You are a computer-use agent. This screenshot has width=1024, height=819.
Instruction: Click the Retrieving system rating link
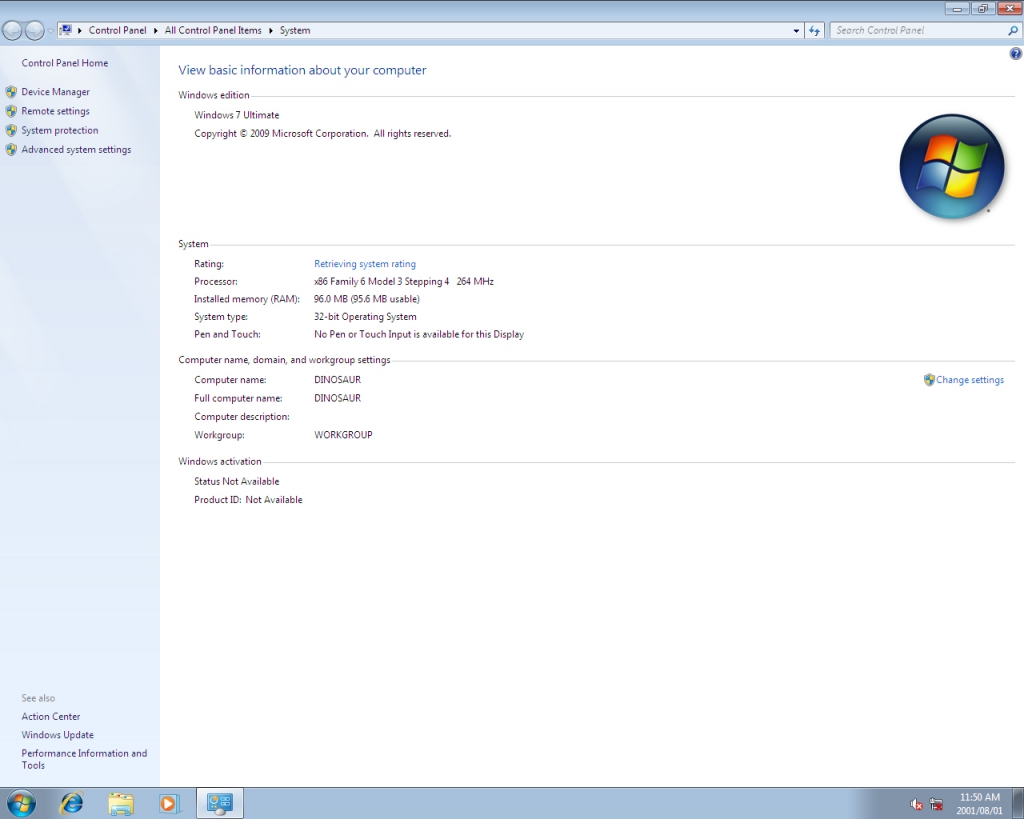pos(365,263)
